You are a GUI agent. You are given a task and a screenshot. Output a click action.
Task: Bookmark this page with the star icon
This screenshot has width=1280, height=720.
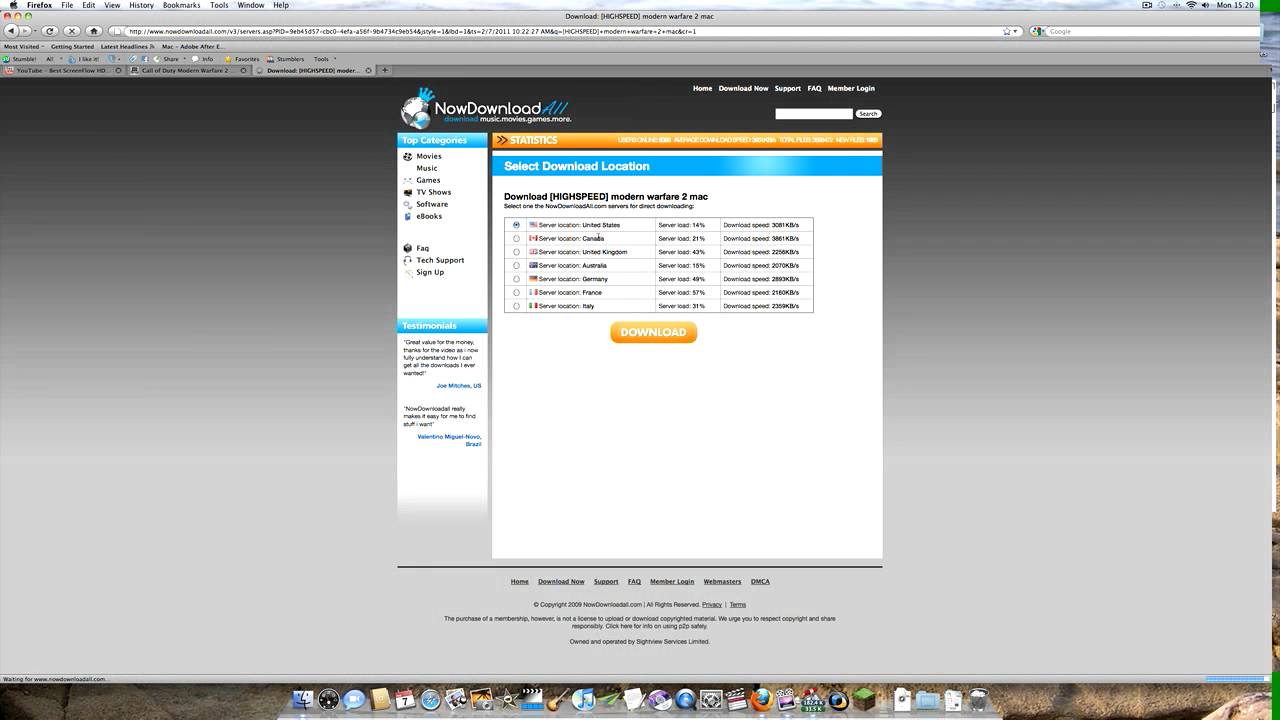1007,31
